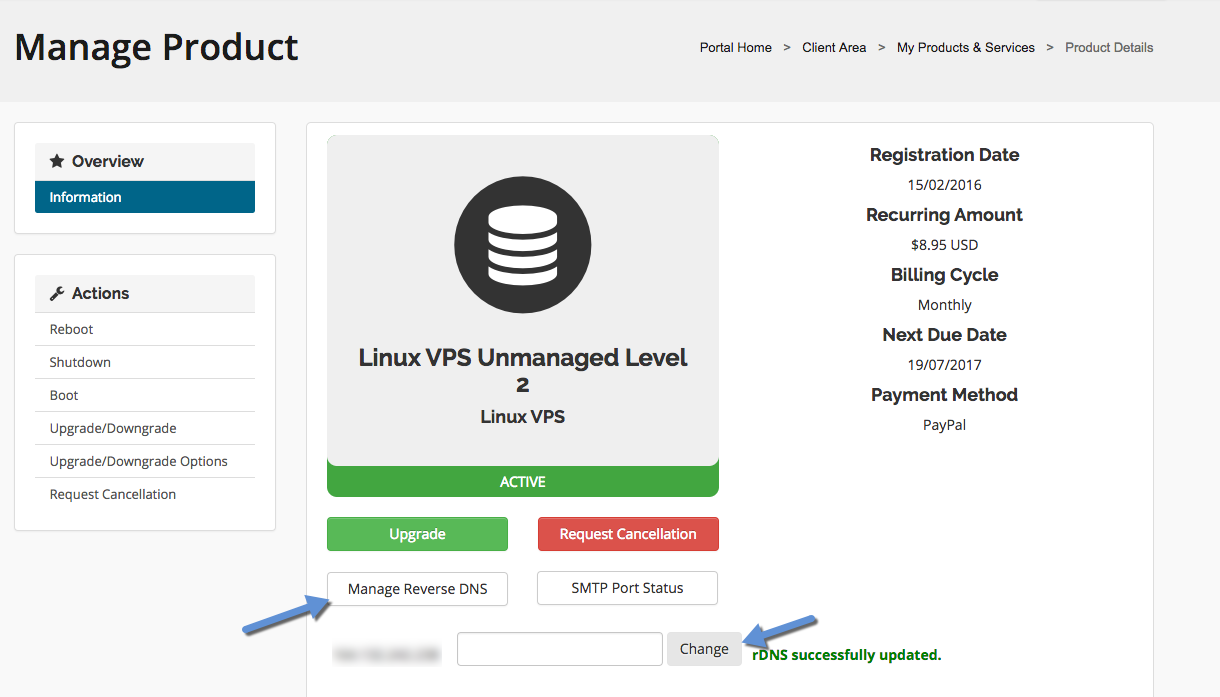Select Reboot from the Actions list

click(72, 329)
